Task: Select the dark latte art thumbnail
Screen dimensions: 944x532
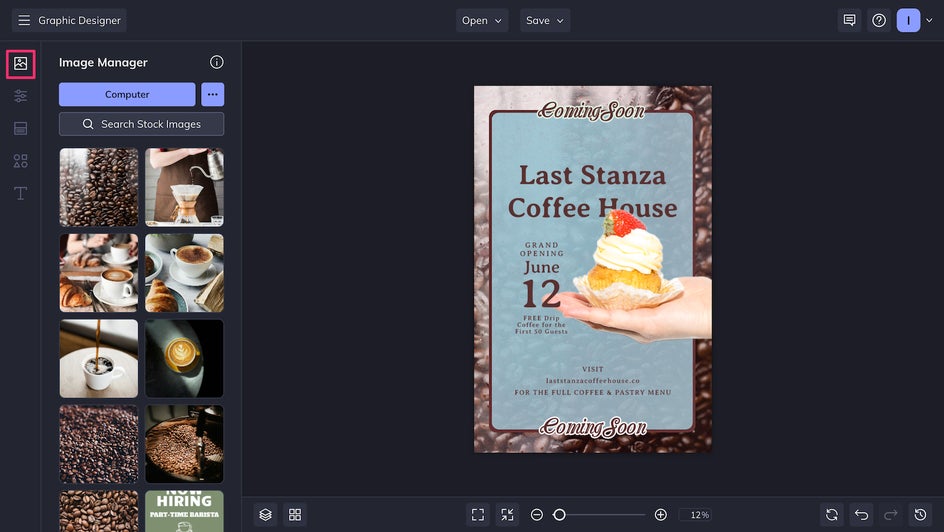Action: tap(184, 358)
